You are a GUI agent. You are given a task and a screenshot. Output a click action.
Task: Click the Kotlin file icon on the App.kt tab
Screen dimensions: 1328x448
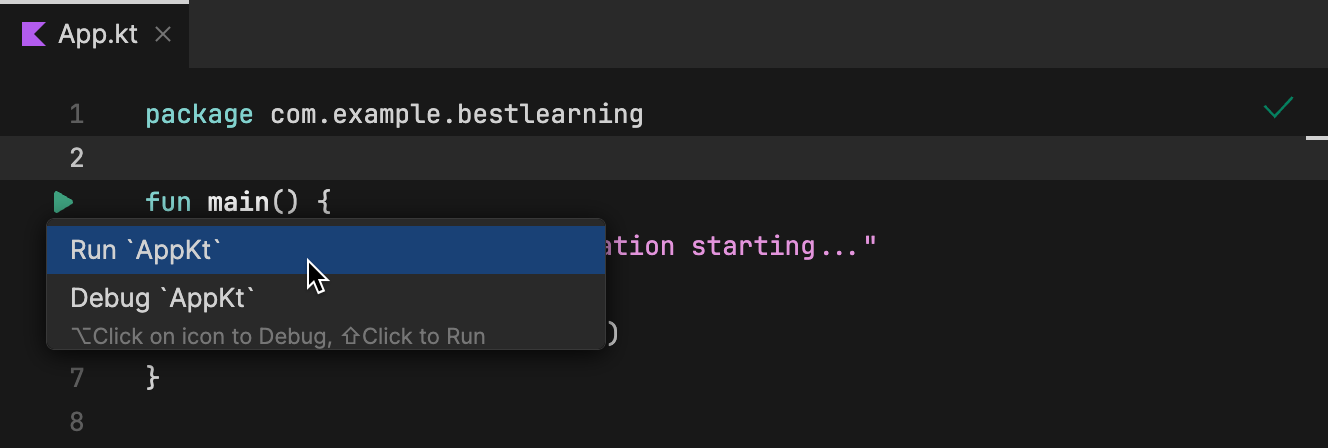(33, 34)
